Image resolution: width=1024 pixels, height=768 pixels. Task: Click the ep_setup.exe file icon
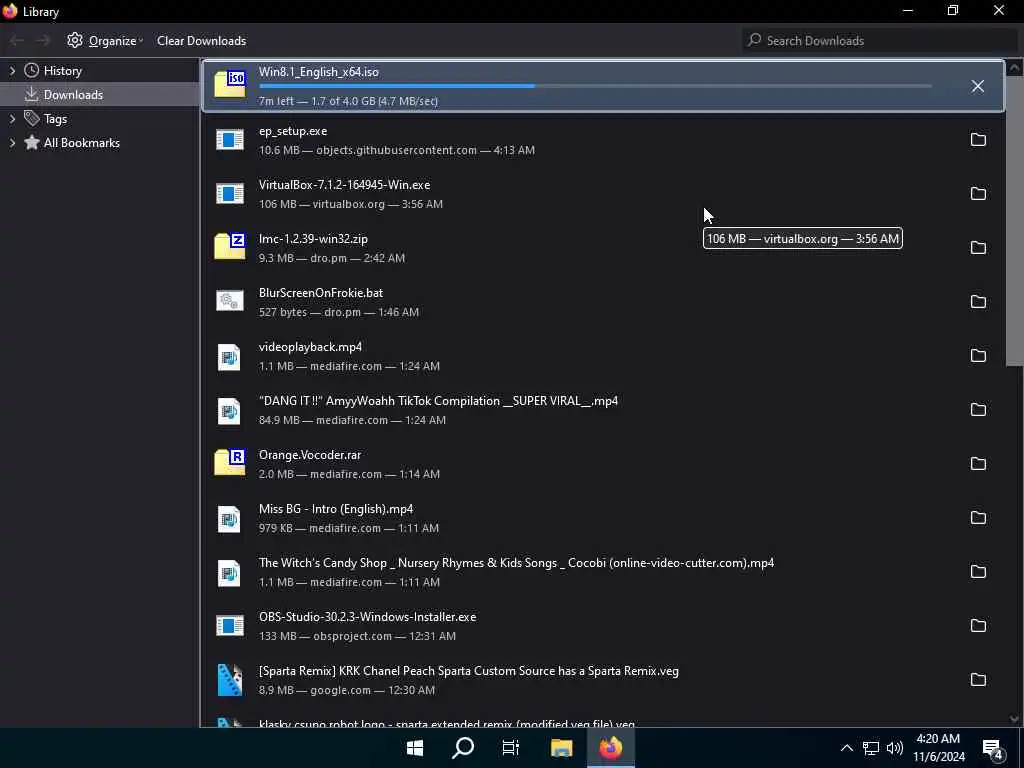pos(230,140)
